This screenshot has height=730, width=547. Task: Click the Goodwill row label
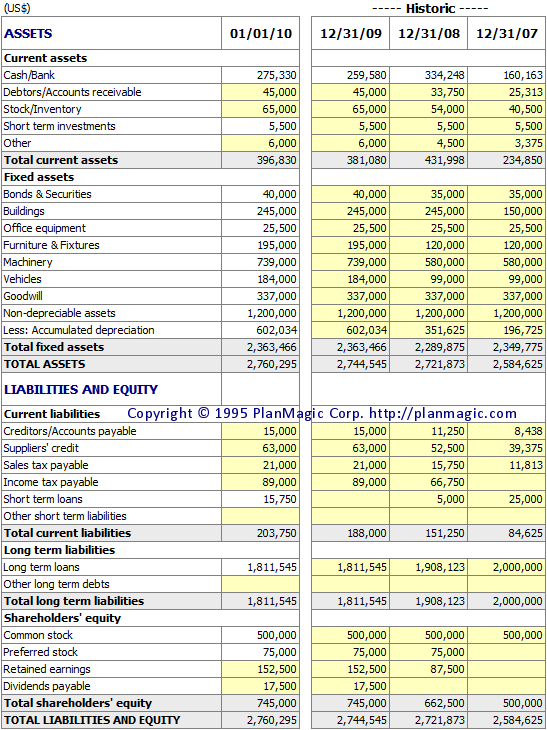point(23,296)
